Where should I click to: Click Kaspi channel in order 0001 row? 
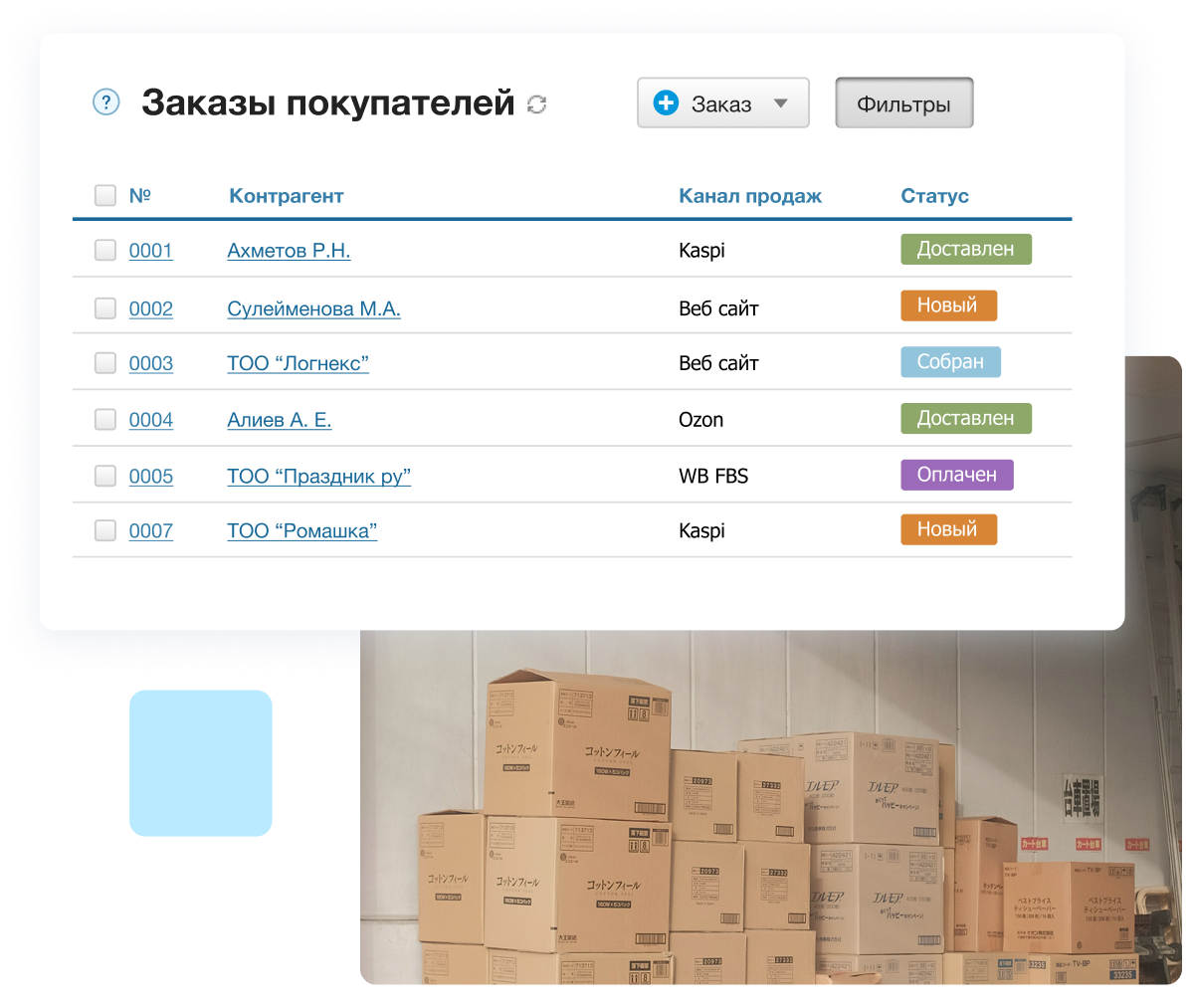point(701,251)
